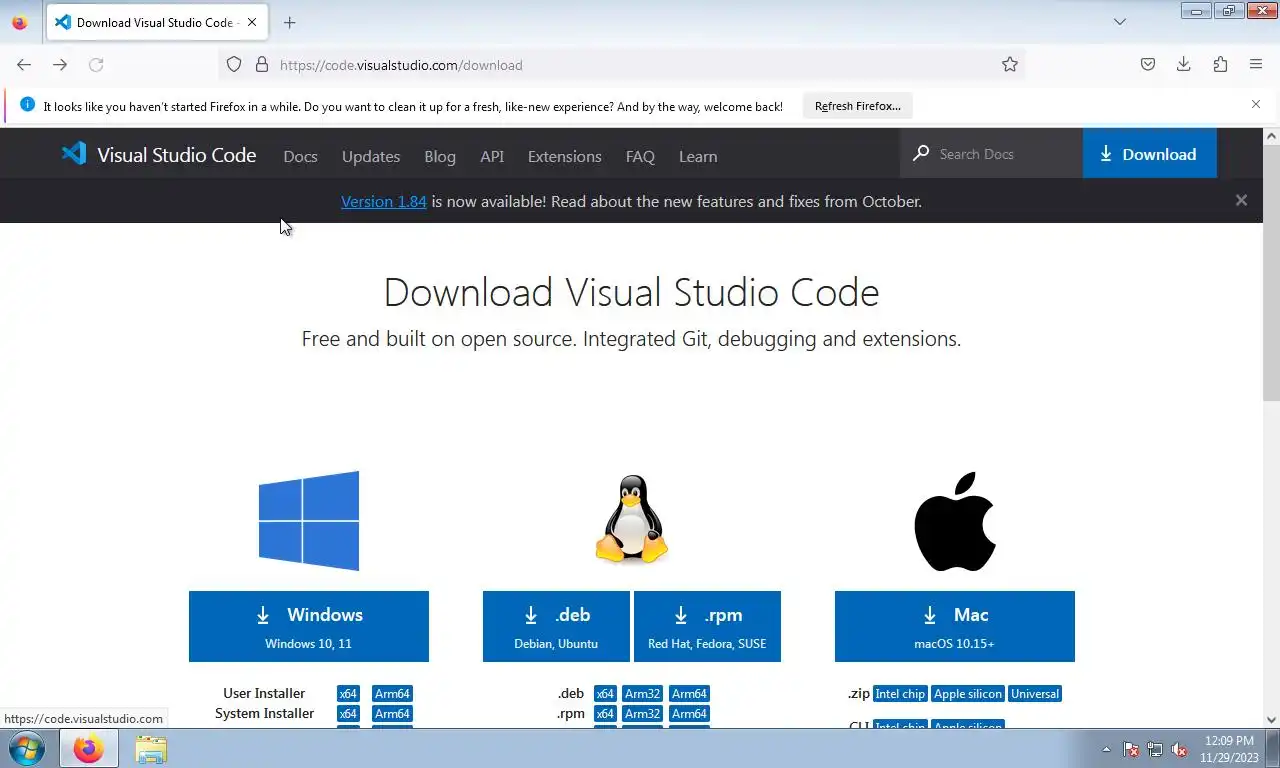Open the API navigation link
The image size is (1280, 768).
coord(492,156)
